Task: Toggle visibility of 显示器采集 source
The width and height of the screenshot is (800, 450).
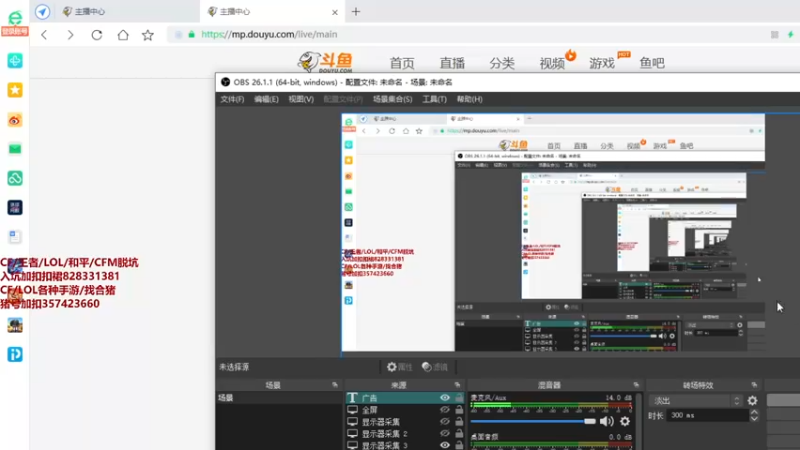Action: [x=445, y=421]
